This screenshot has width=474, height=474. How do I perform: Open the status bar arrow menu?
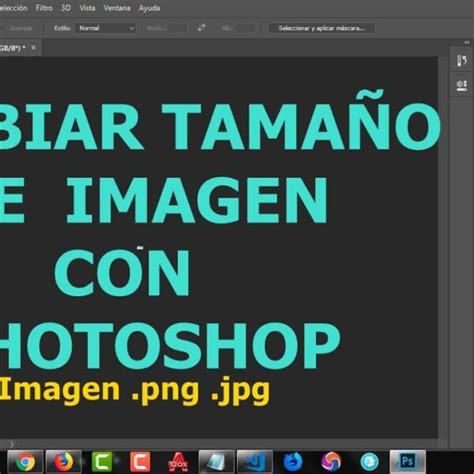[12, 444]
